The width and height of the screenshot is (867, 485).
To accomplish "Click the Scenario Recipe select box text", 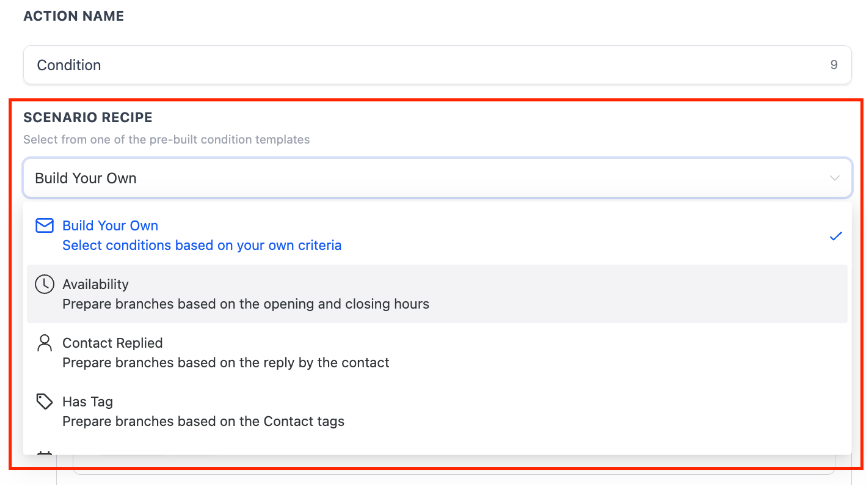I will coord(86,178).
